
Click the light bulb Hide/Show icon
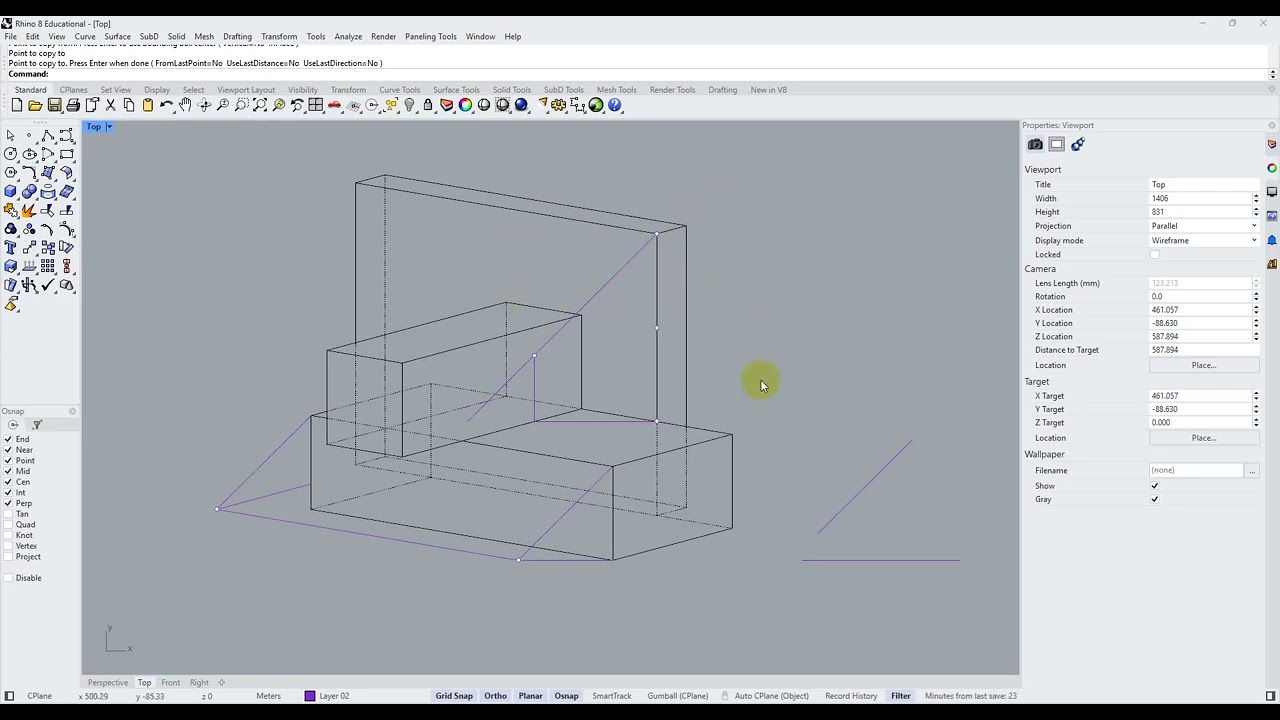click(409, 105)
